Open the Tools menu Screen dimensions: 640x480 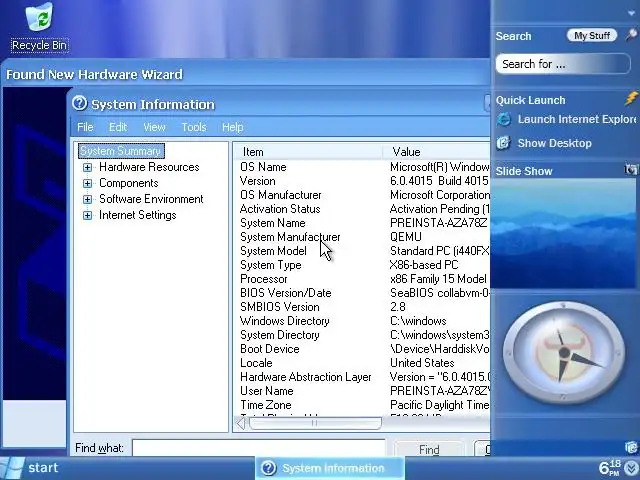click(194, 127)
